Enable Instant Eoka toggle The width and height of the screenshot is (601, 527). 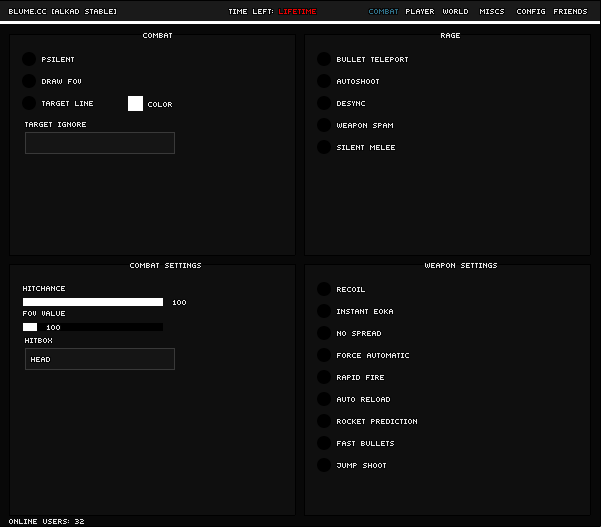324,311
